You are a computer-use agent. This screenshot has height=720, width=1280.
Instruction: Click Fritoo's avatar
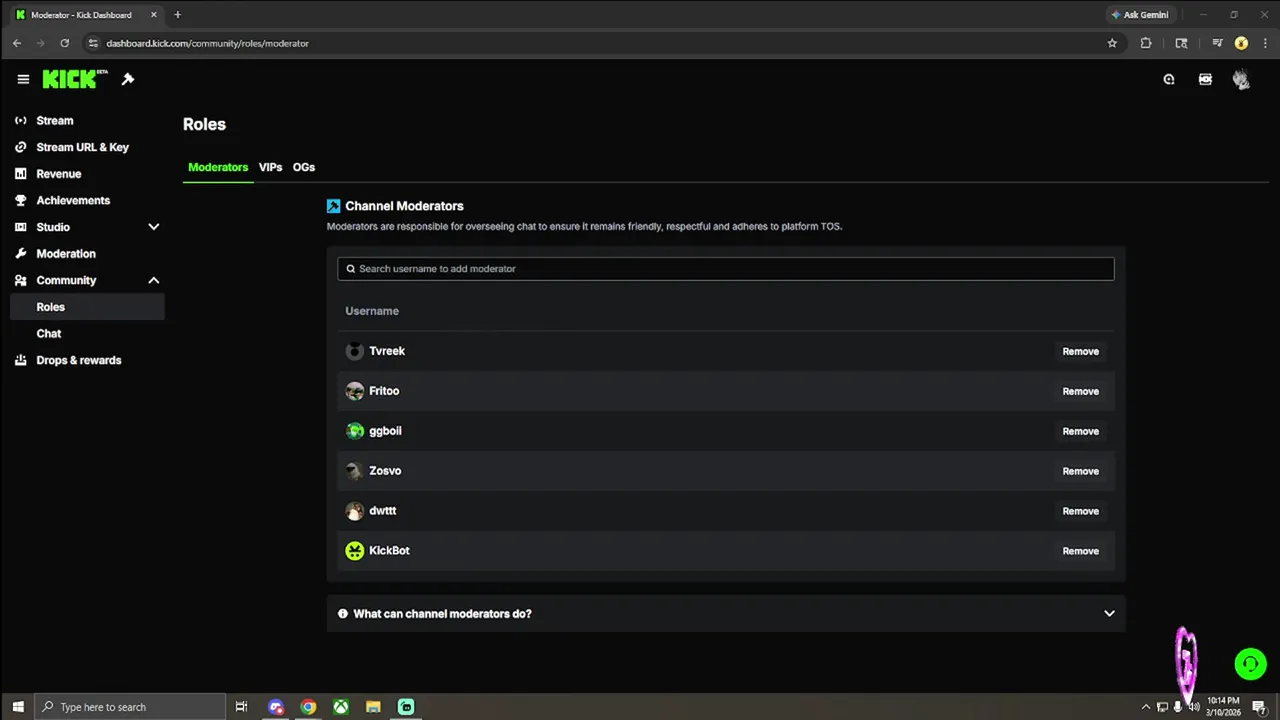355,391
